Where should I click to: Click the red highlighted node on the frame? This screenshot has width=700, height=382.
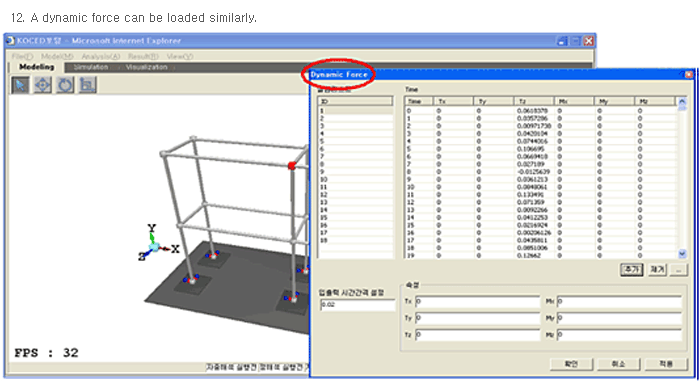pos(292,166)
